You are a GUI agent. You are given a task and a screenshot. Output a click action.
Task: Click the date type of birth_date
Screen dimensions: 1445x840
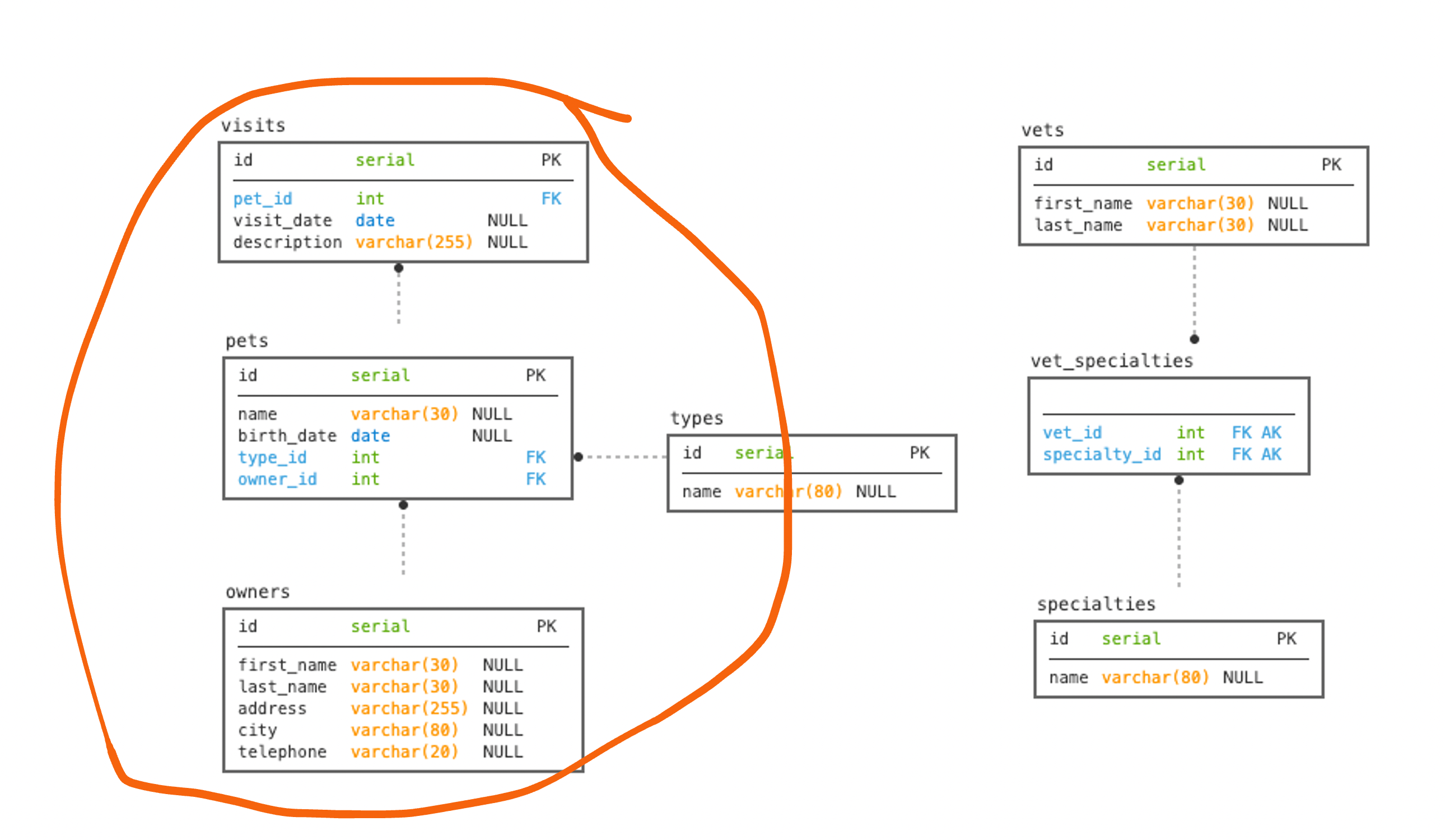(371, 436)
